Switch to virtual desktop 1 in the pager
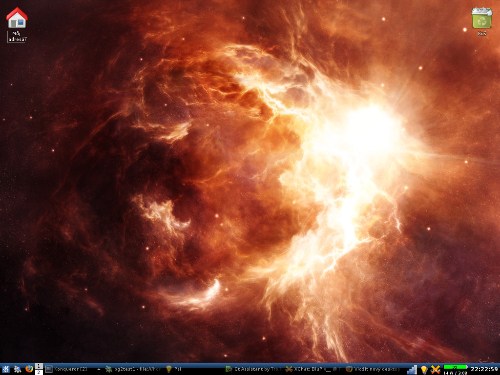 coord(39,366)
